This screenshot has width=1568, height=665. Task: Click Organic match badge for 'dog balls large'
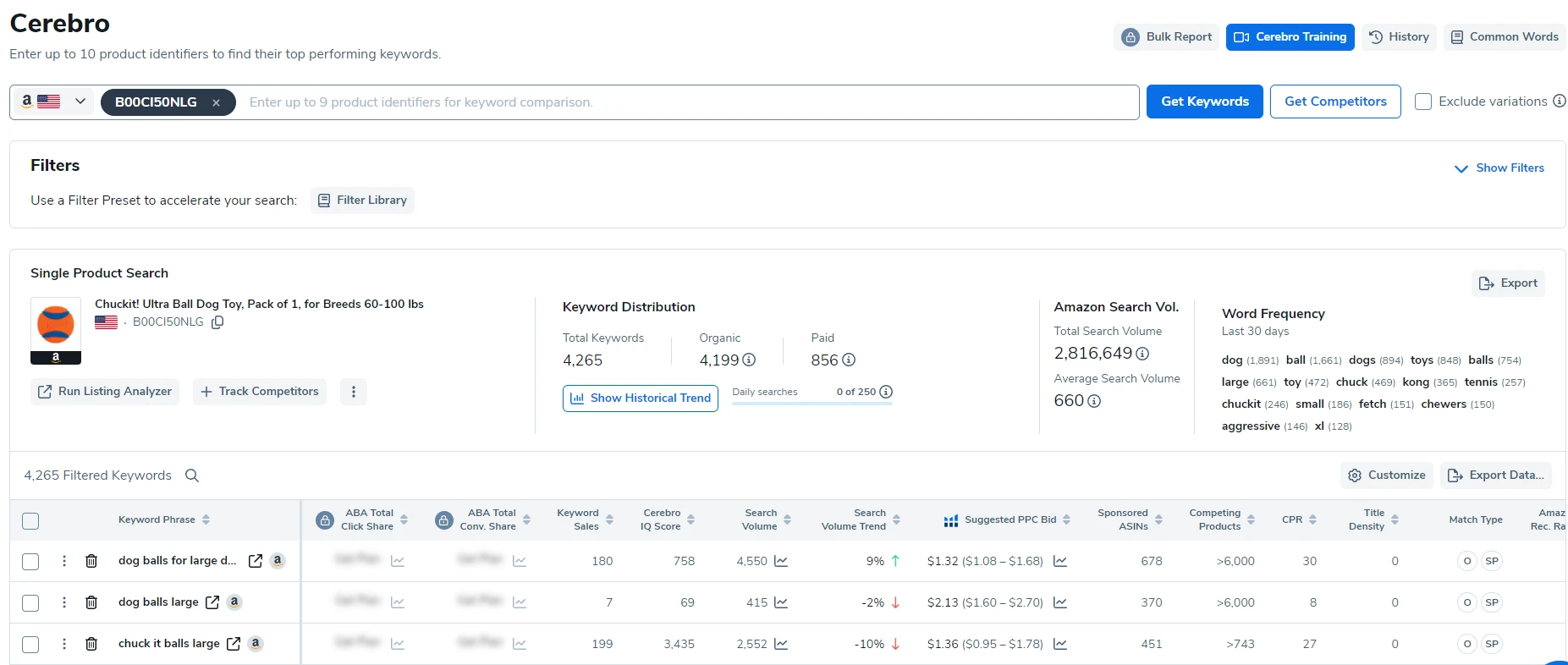[x=1467, y=603]
